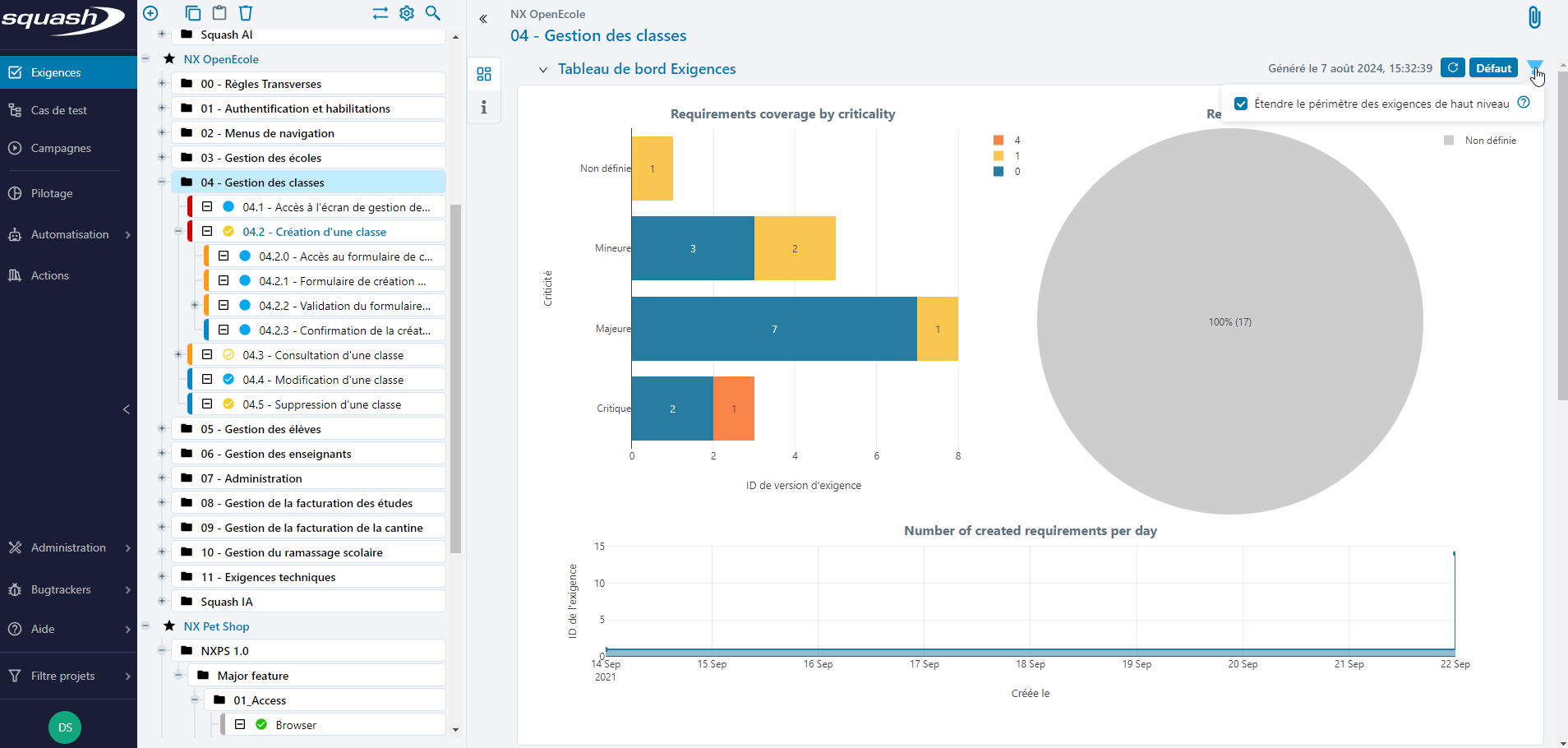Viewport: 1568px width, 748px height.
Task: Click the delete trash icon
Action: [x=246, y=13]
